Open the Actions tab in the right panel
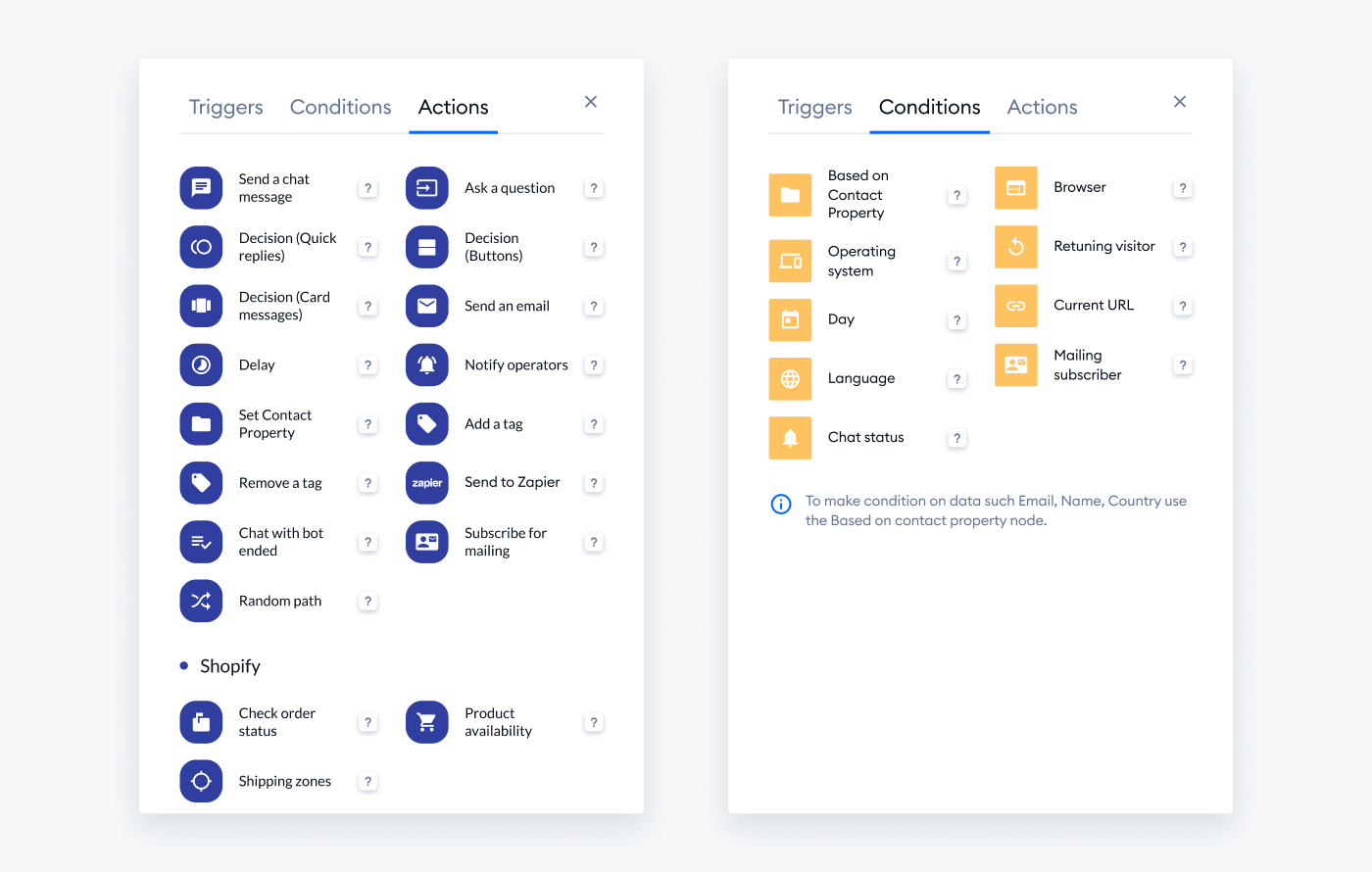This screenshot has height=872, width=1372. pos(1042,107)
